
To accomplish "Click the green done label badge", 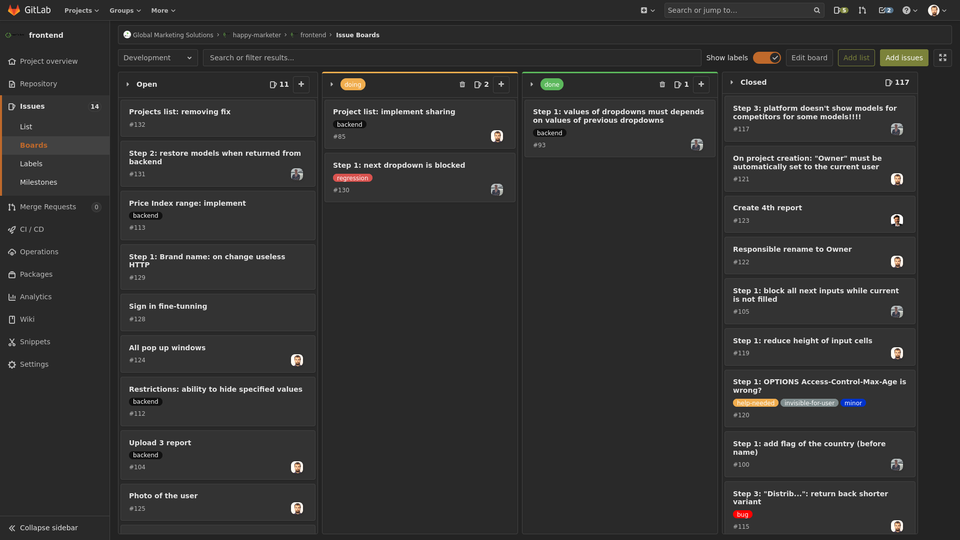I will 552,84.
